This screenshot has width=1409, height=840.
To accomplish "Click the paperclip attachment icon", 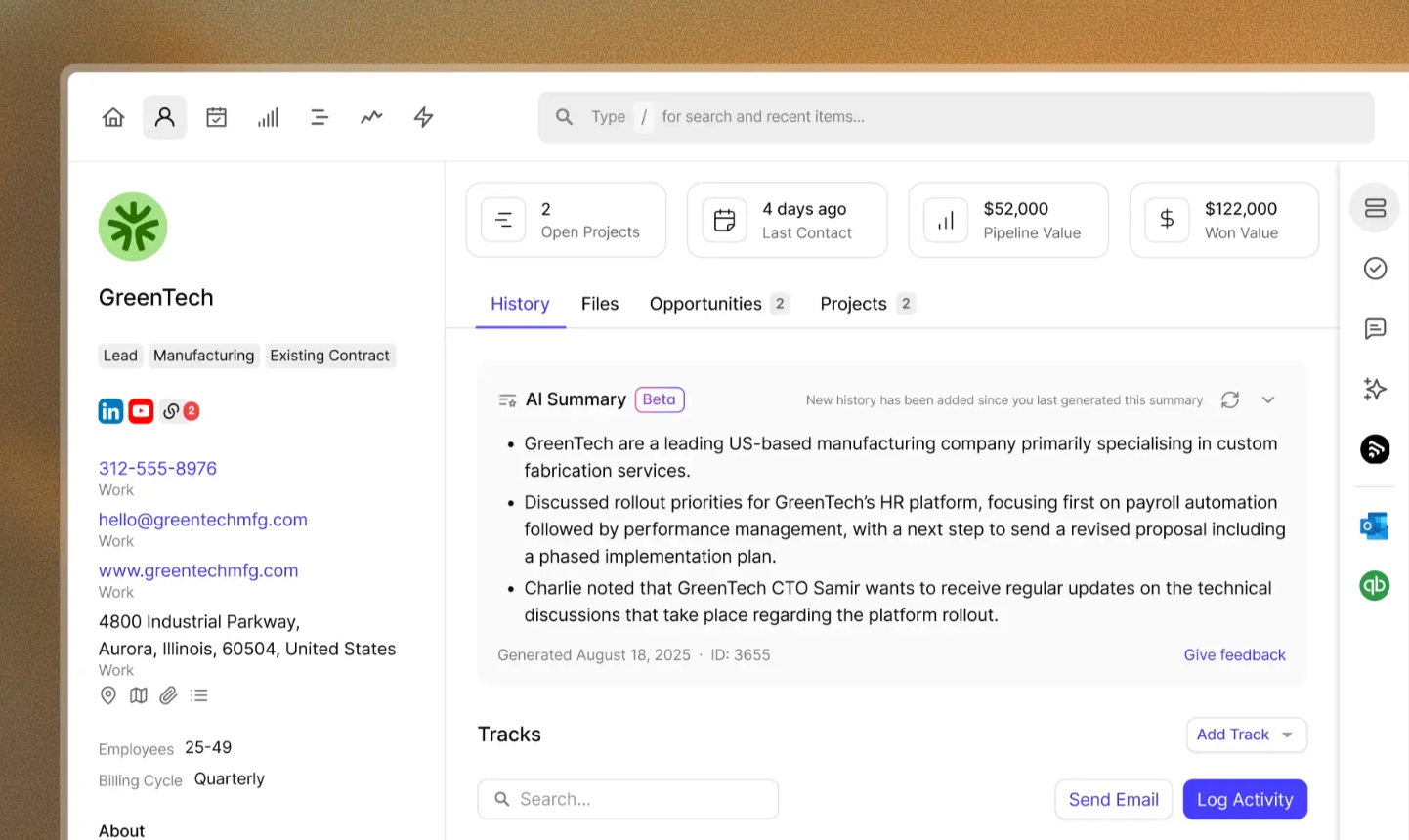I will [x=169, y=695].
